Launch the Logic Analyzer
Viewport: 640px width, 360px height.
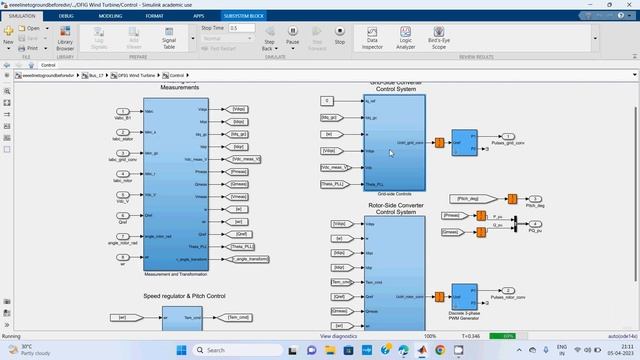tap(405, 38)
